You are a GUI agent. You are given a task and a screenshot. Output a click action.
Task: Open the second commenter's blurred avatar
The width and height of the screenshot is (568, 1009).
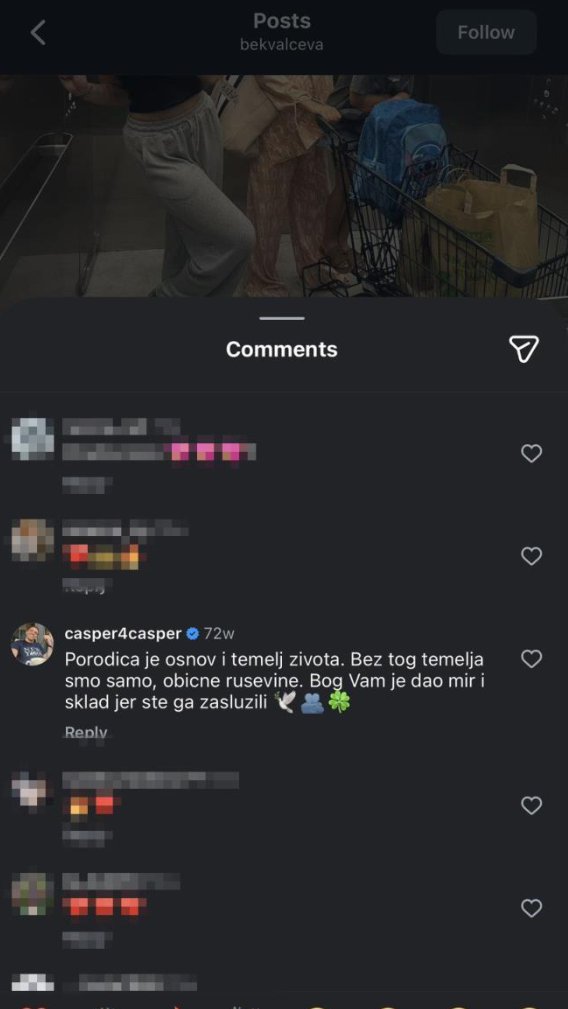[x=32, y=541]
